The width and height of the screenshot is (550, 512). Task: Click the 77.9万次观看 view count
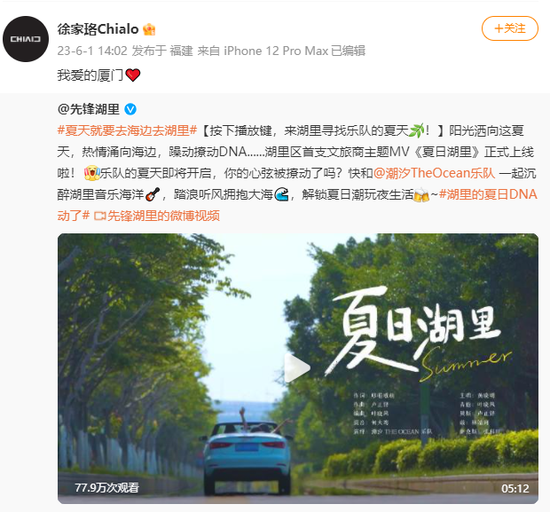coord(107,487)
